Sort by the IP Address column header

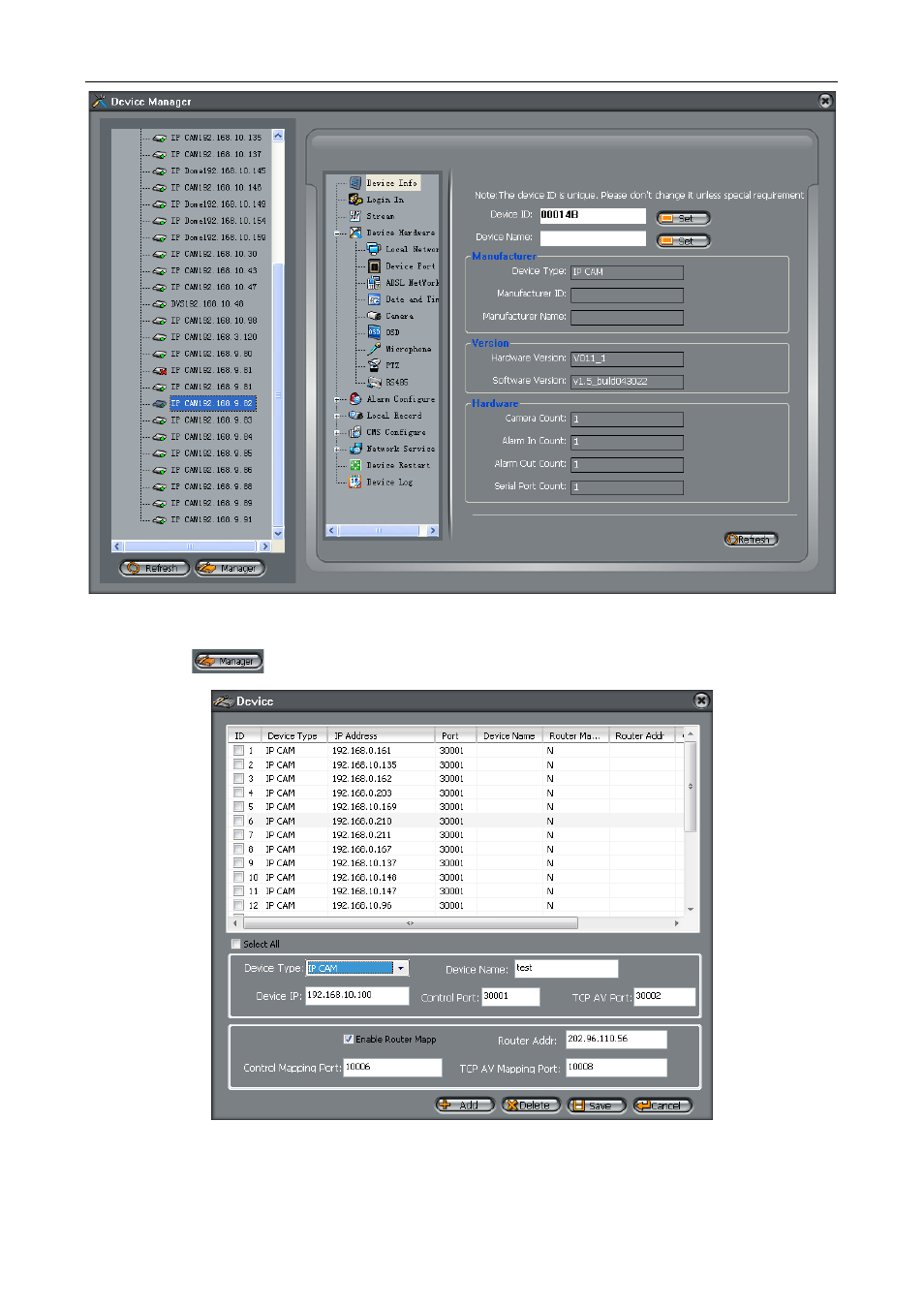[x=356, y=736]
